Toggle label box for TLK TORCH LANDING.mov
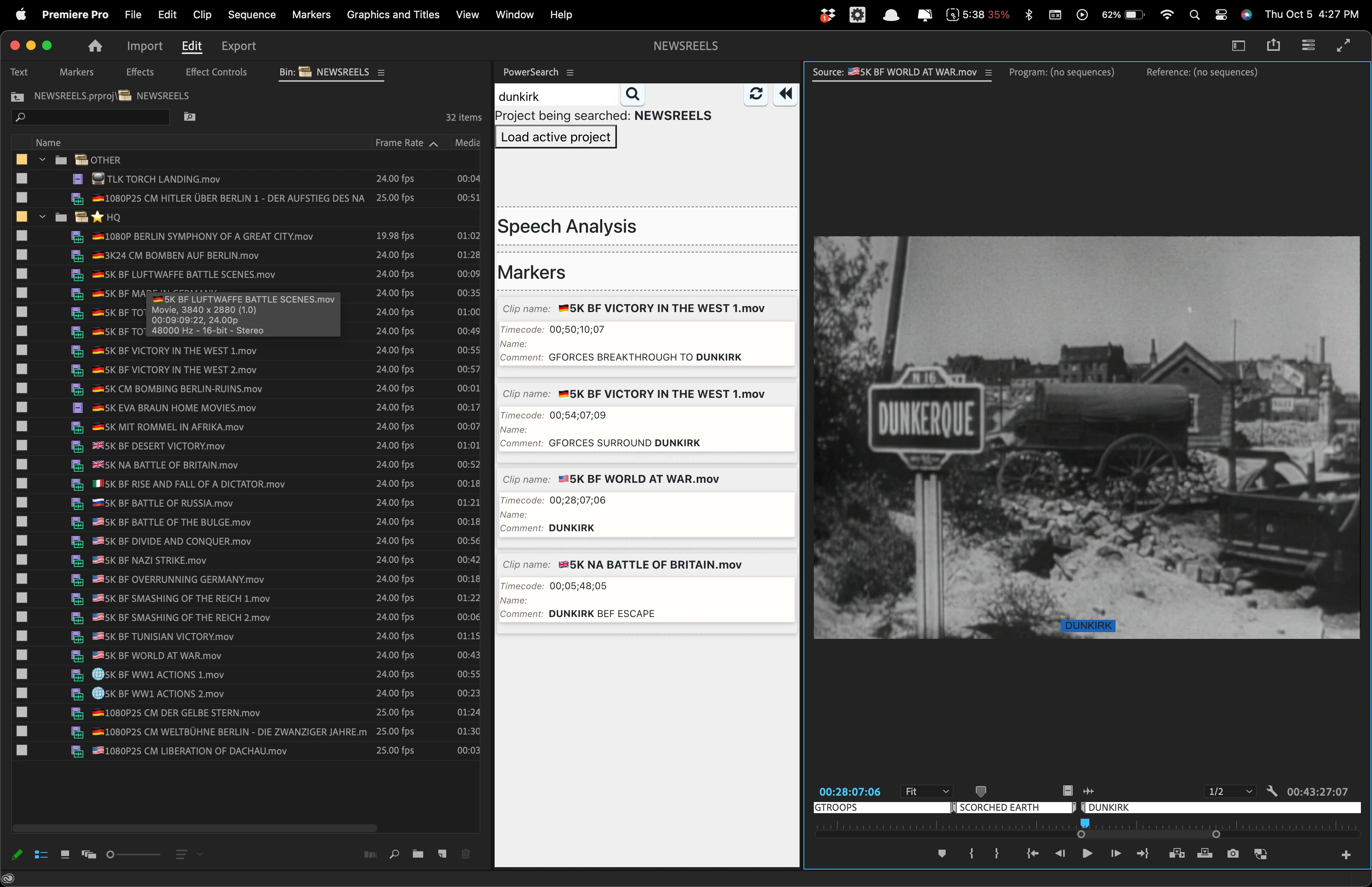 [x=22, y=179]
